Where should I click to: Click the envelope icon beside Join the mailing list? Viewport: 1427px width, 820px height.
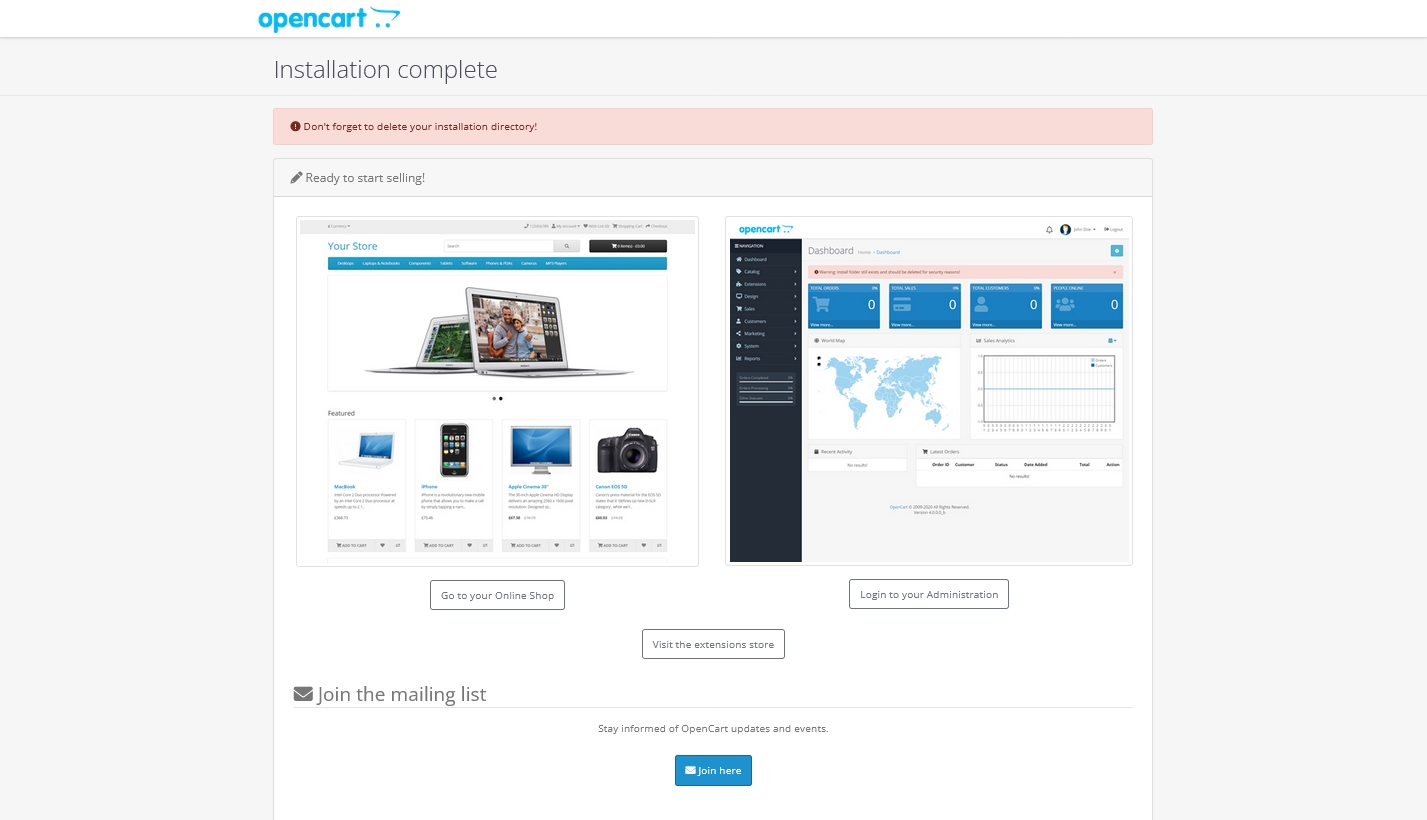[x=303, y=694]
